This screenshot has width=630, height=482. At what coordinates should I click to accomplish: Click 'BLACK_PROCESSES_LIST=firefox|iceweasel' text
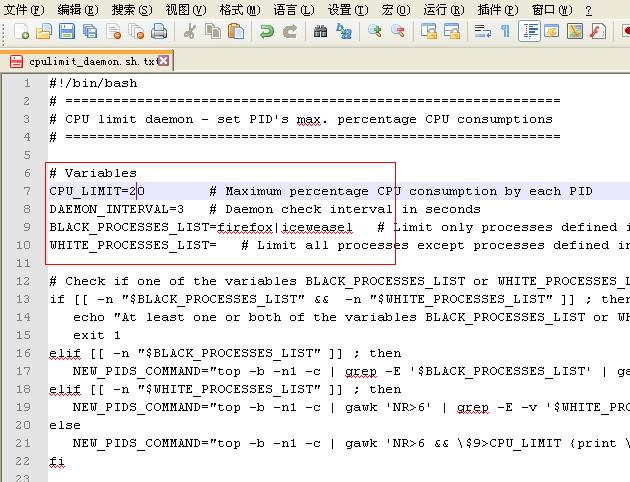pyautogui.click(x=201, y=227)
